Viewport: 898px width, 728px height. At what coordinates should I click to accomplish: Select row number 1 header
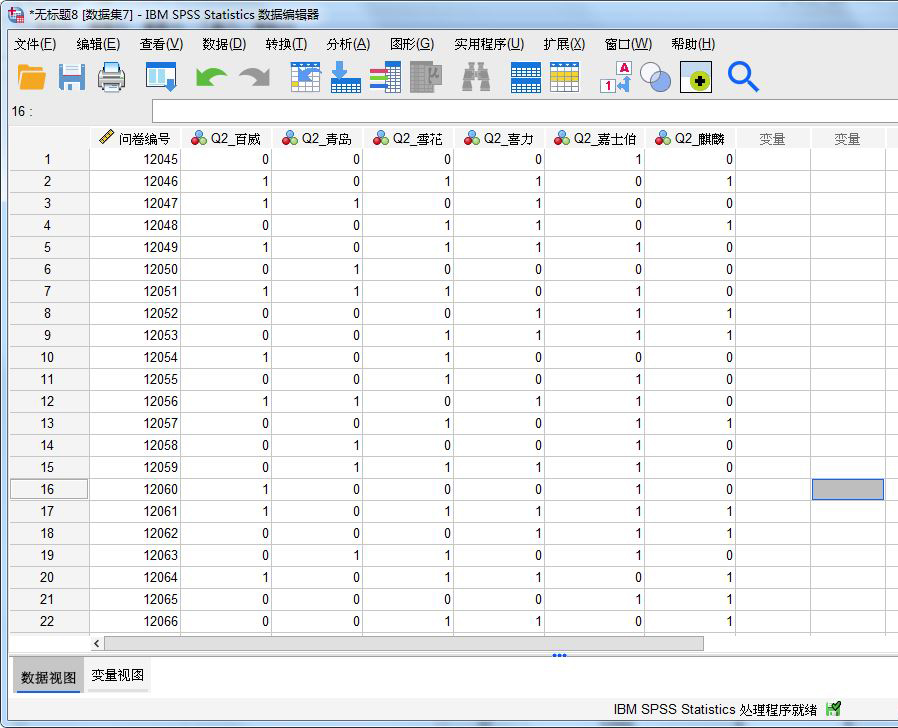(49, 159)
